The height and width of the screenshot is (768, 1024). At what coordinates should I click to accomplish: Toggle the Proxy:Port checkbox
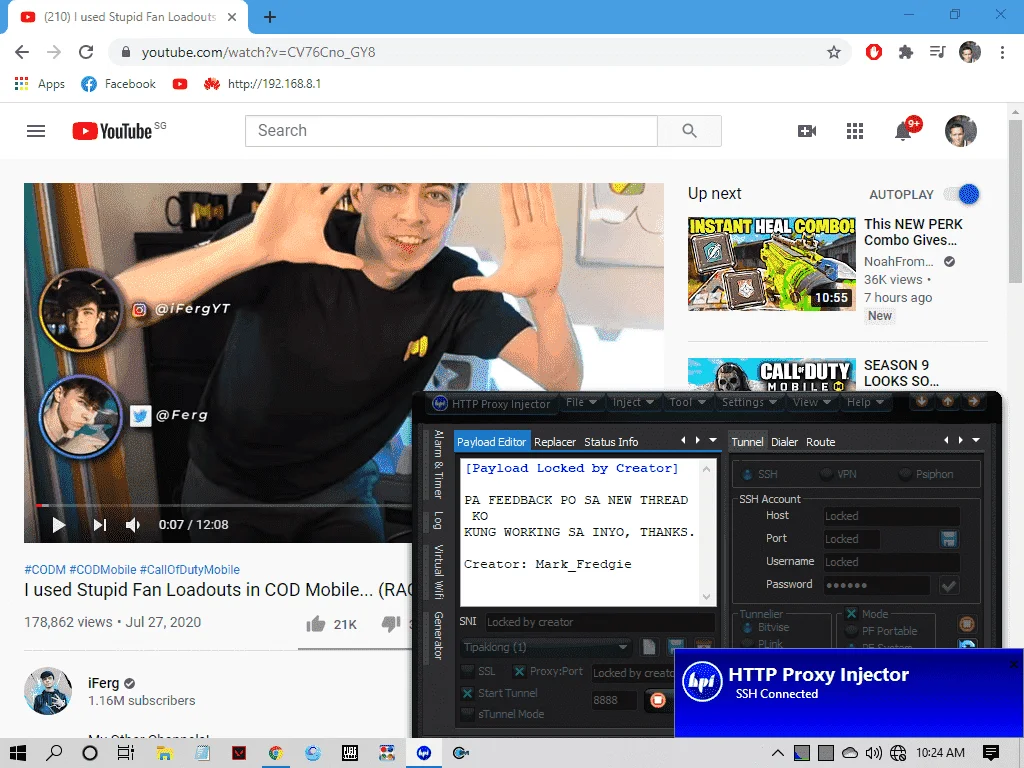(x=519, y=671)
